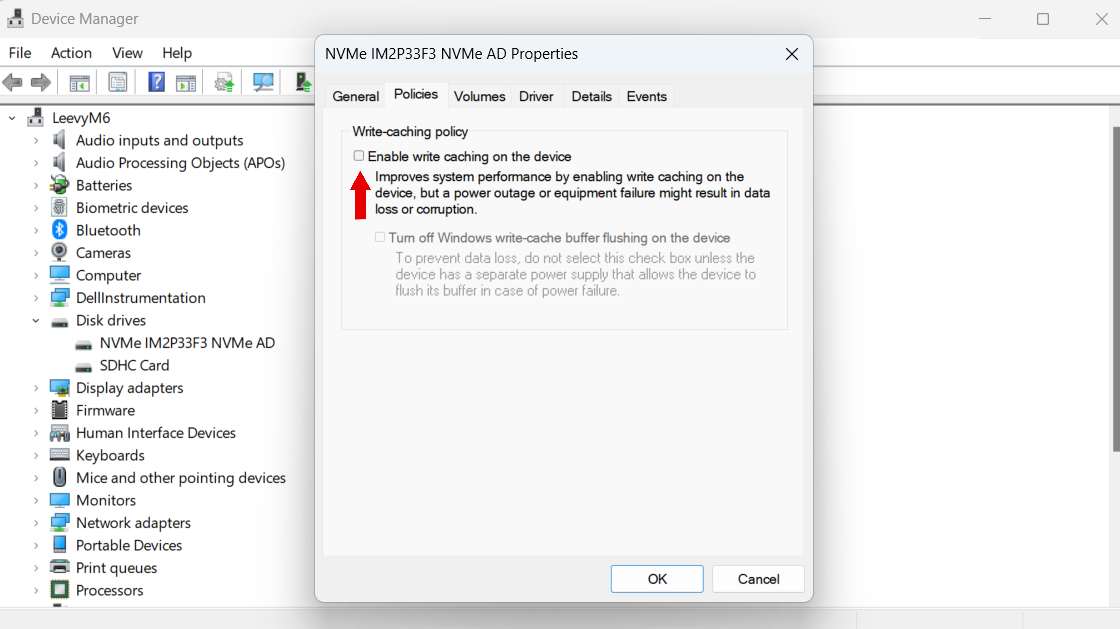Enable write caching on the device
The width and height of the screenshot is (1120, 629).
pyautogui.click(x=358, y=156)
